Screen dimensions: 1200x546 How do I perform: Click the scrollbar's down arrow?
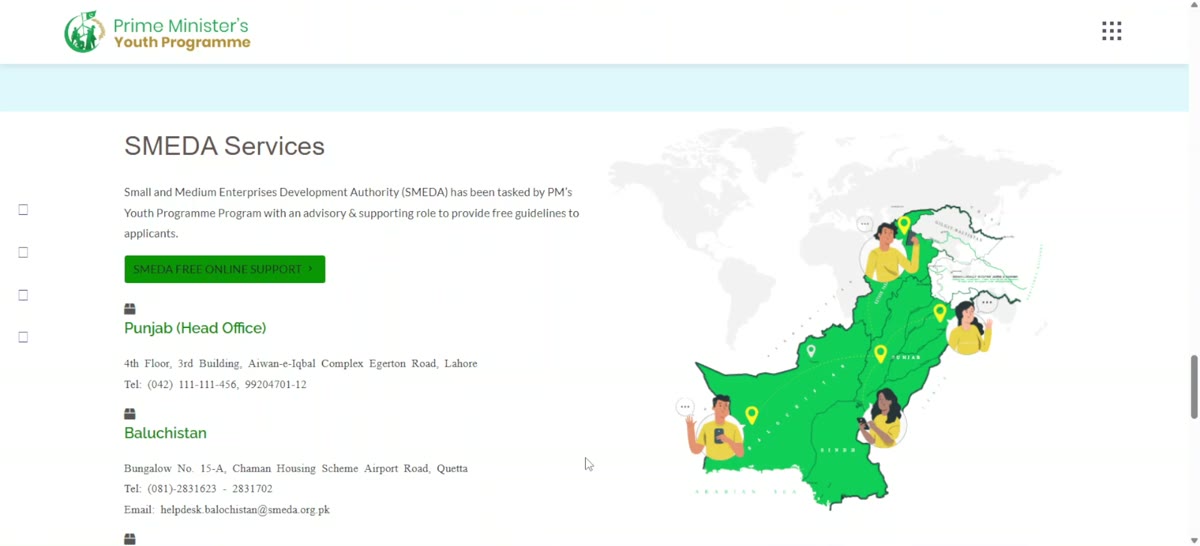1193,540
